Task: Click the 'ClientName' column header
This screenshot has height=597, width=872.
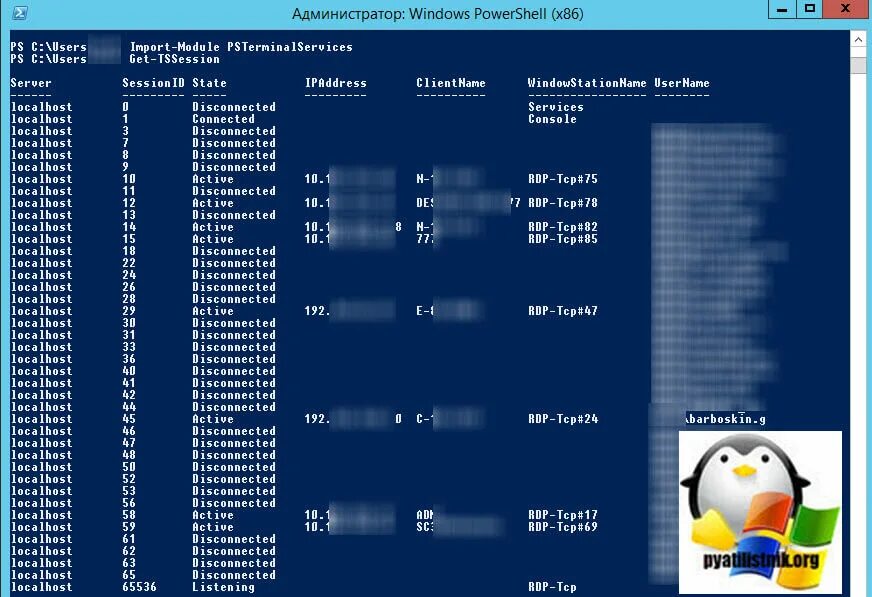Action: (450, 83)
